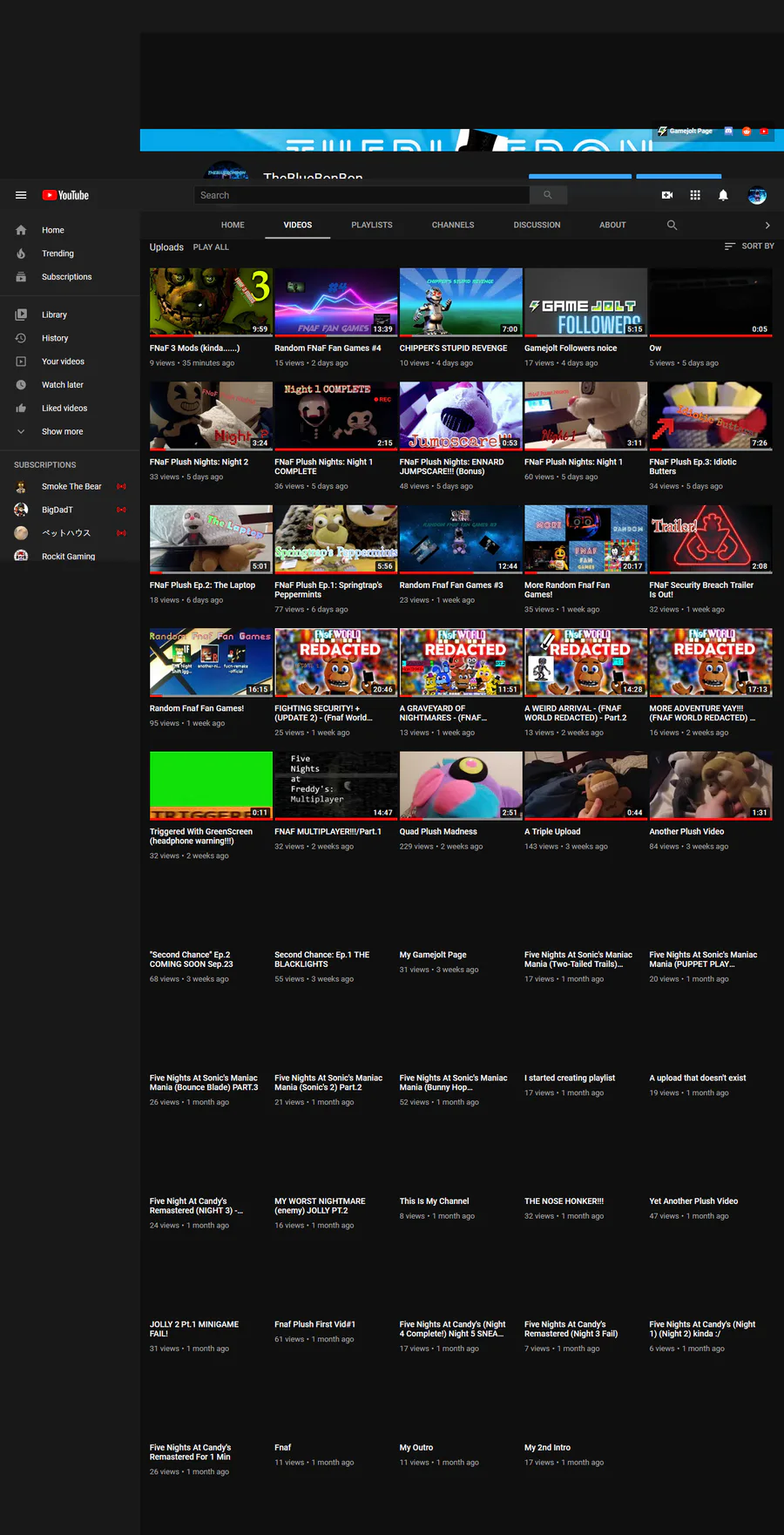The width and height of the screenshot is (784, 1535).
Task: Click the Liked videos thumbs-up icon
Action: 21,408
